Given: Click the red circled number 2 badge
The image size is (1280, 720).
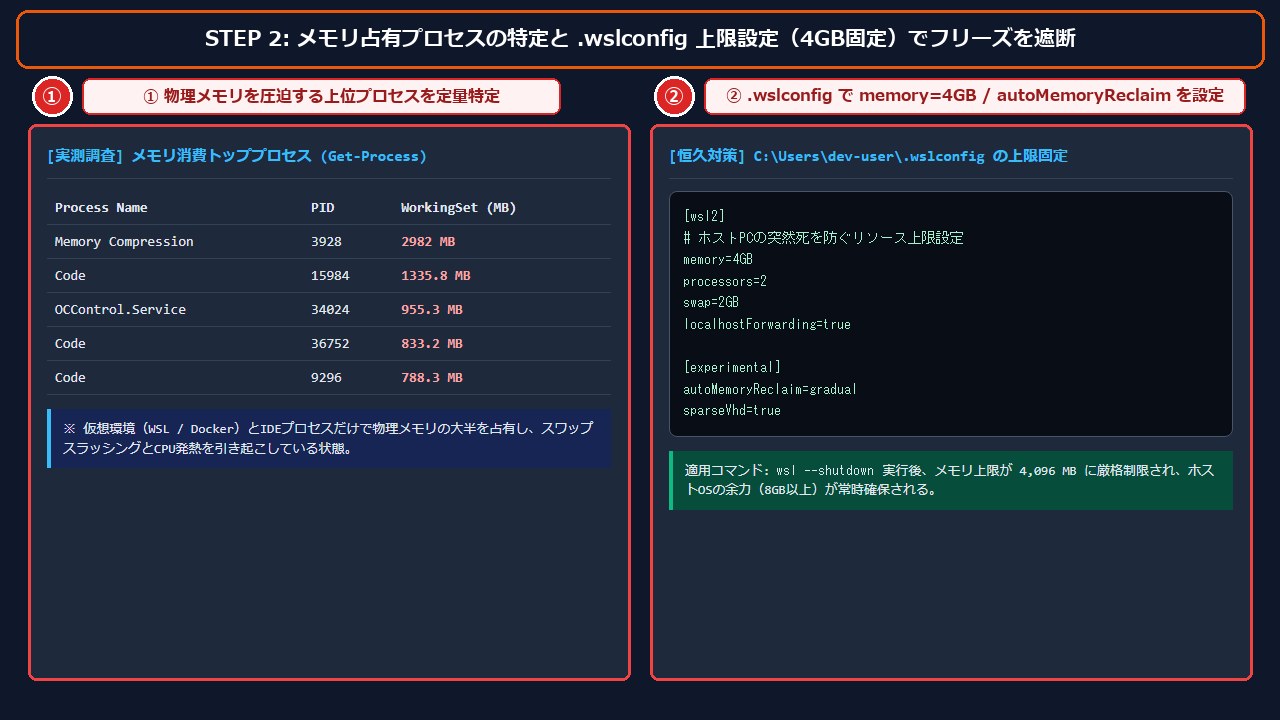Looking at the screenshot, I should pos(674,97).
